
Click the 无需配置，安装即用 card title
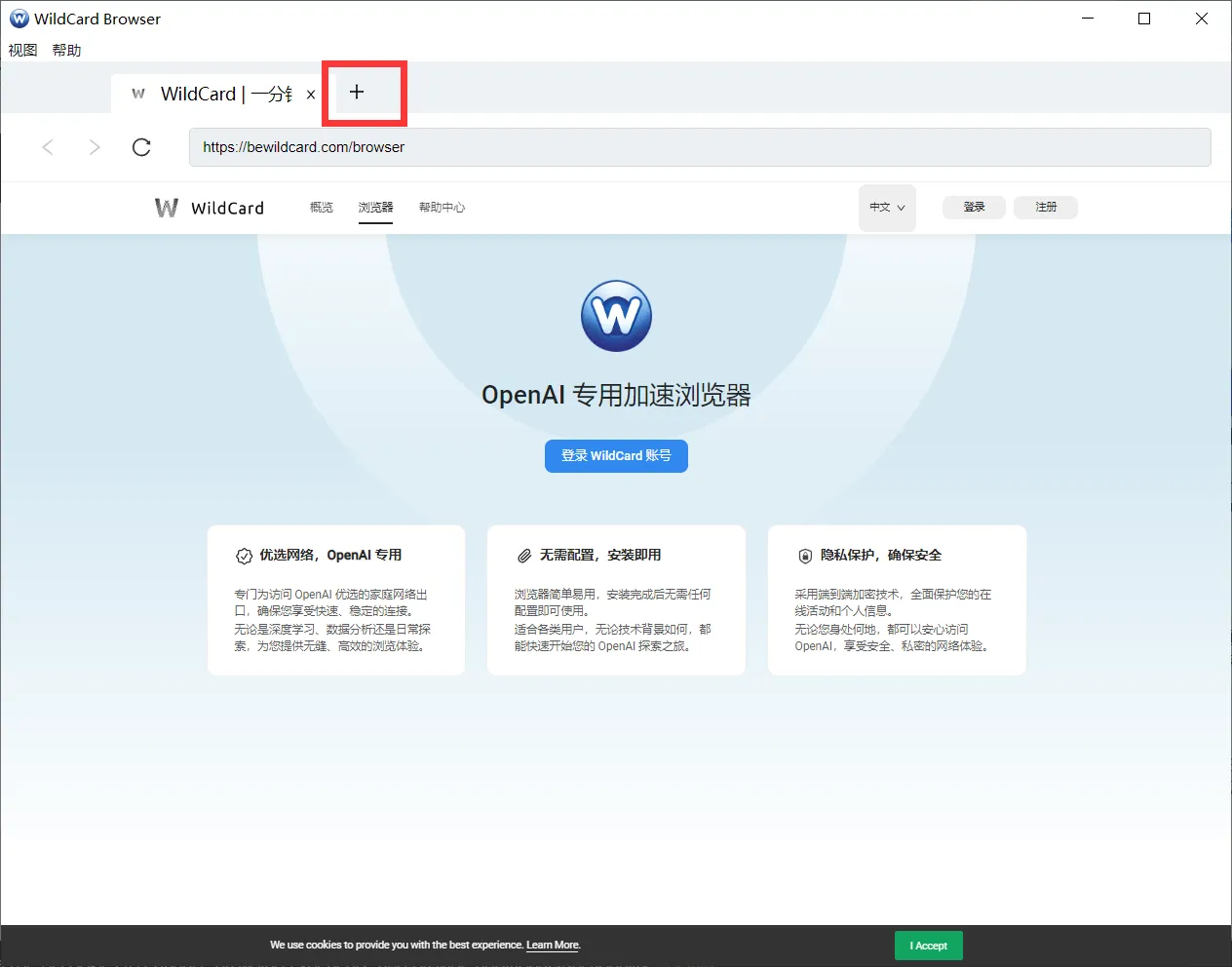(x=600, y=556)
